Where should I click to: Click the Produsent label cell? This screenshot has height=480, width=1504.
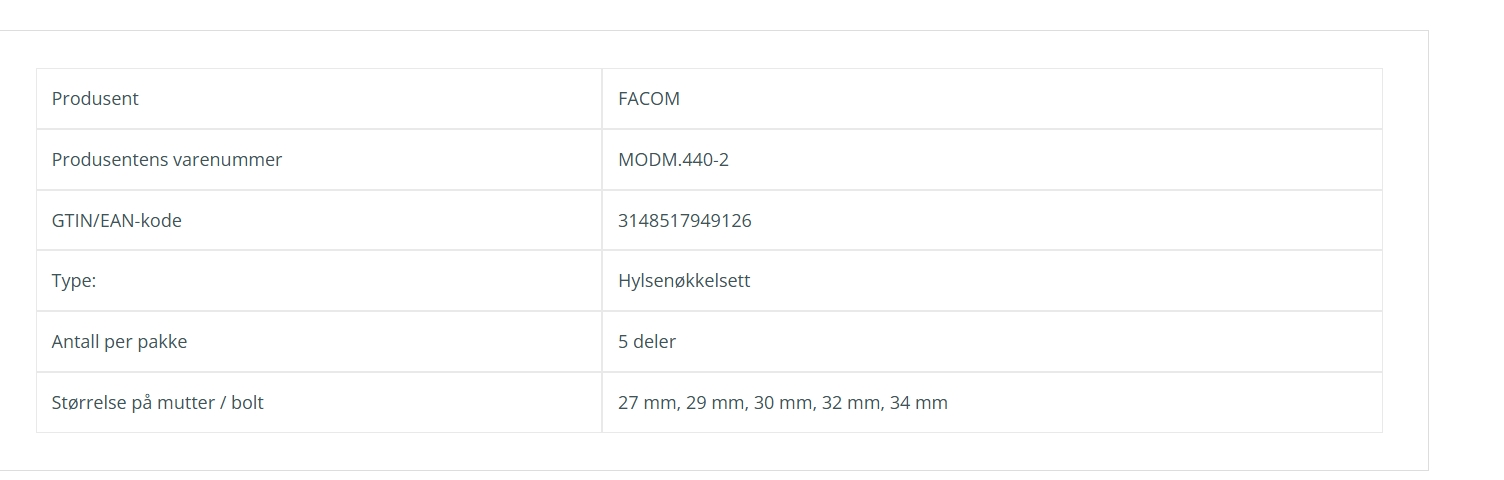pos(319,99)
